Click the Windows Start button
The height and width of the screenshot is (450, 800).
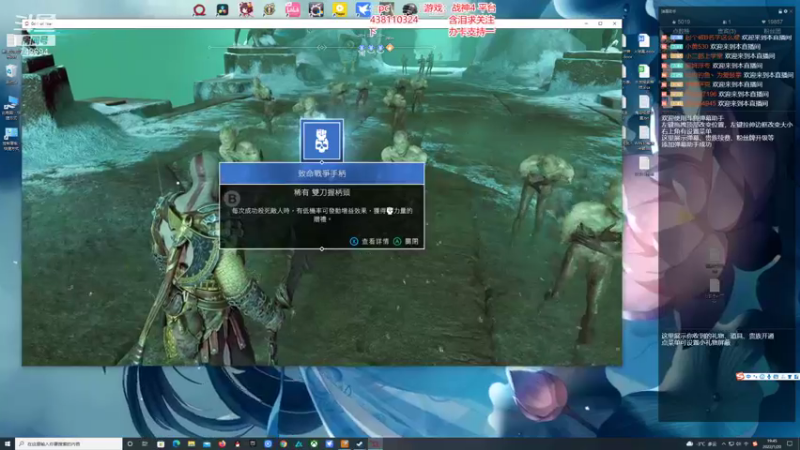pyautogui.click(x=7, y=444)
